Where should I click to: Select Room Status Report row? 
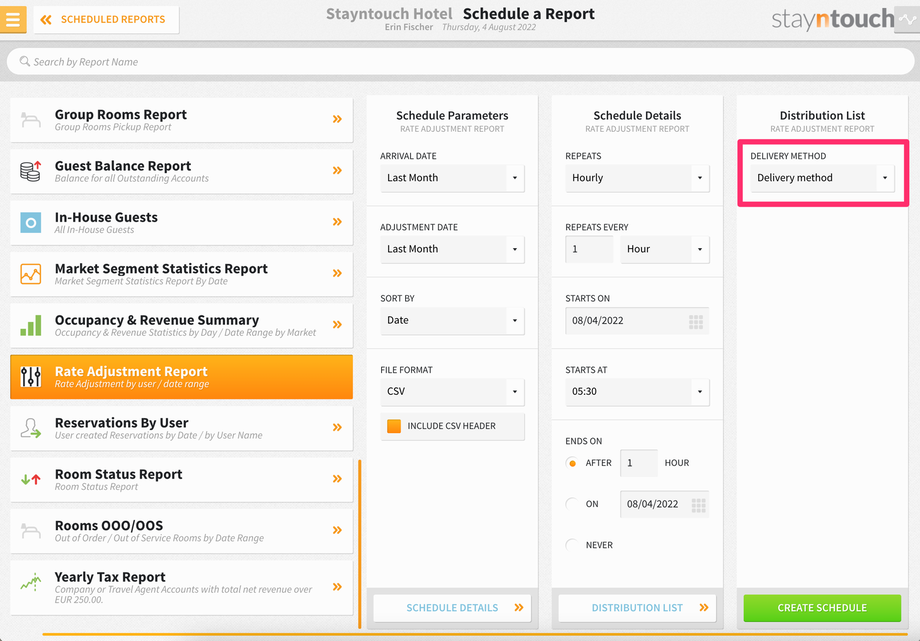pos(181,480)
